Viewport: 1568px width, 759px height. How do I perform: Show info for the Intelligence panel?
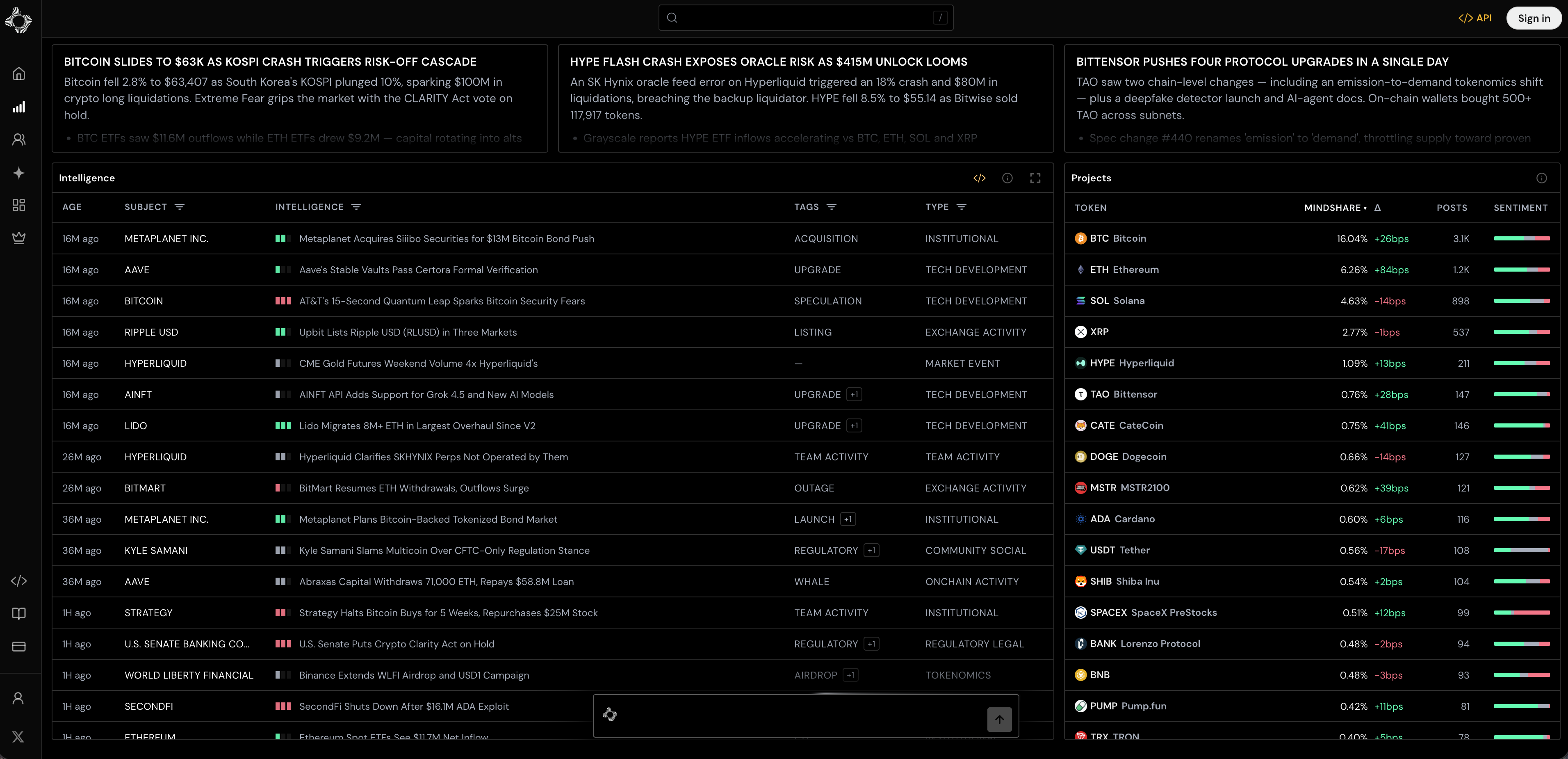point(1007,178)
